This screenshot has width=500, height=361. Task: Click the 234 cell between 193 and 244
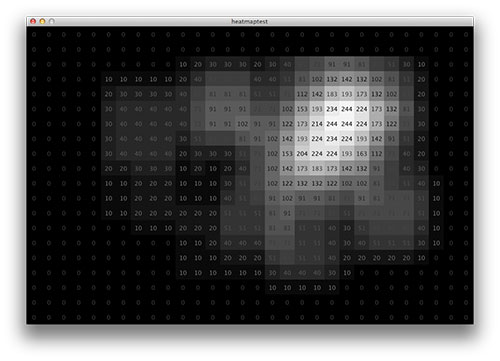(332, 109)
